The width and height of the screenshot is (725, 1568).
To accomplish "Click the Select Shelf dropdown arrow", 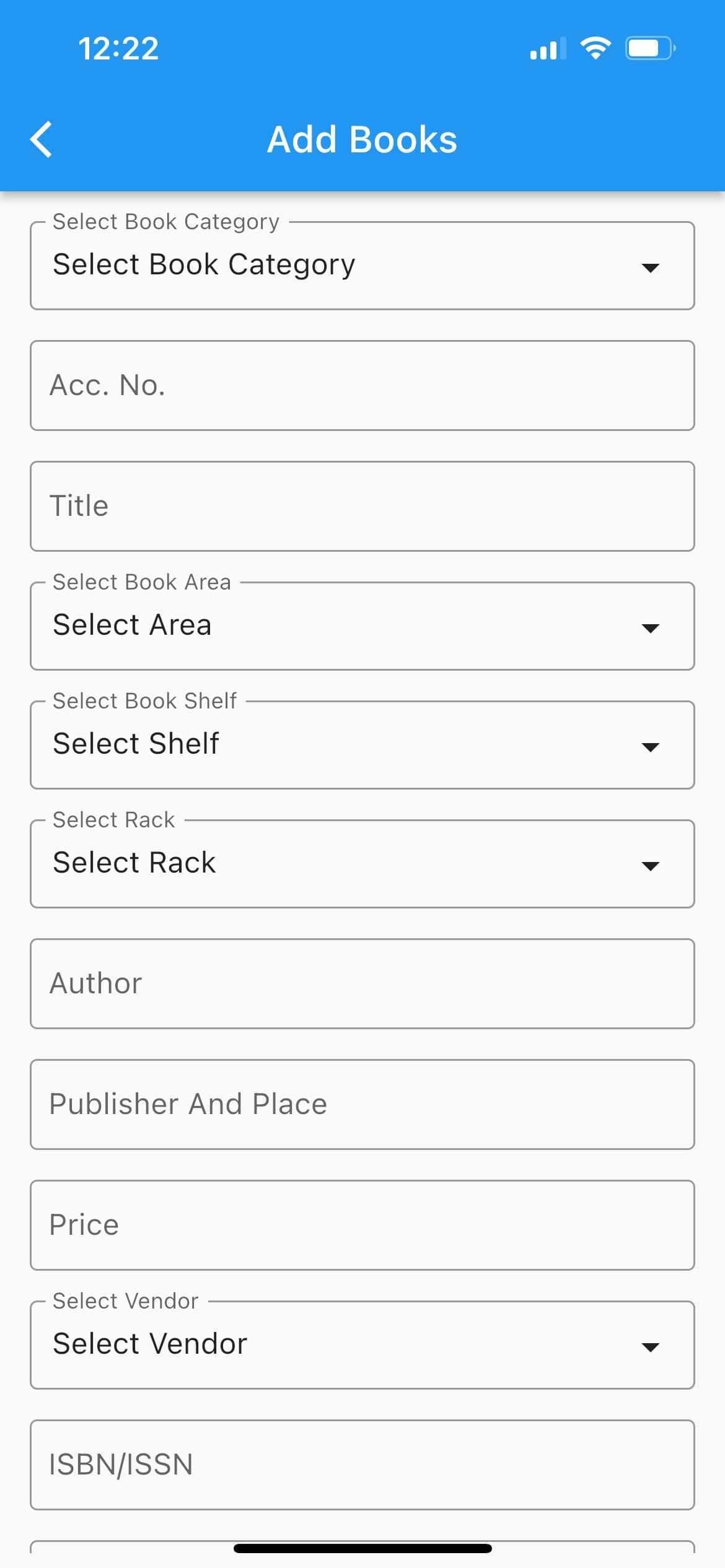I will click(650, 747).
